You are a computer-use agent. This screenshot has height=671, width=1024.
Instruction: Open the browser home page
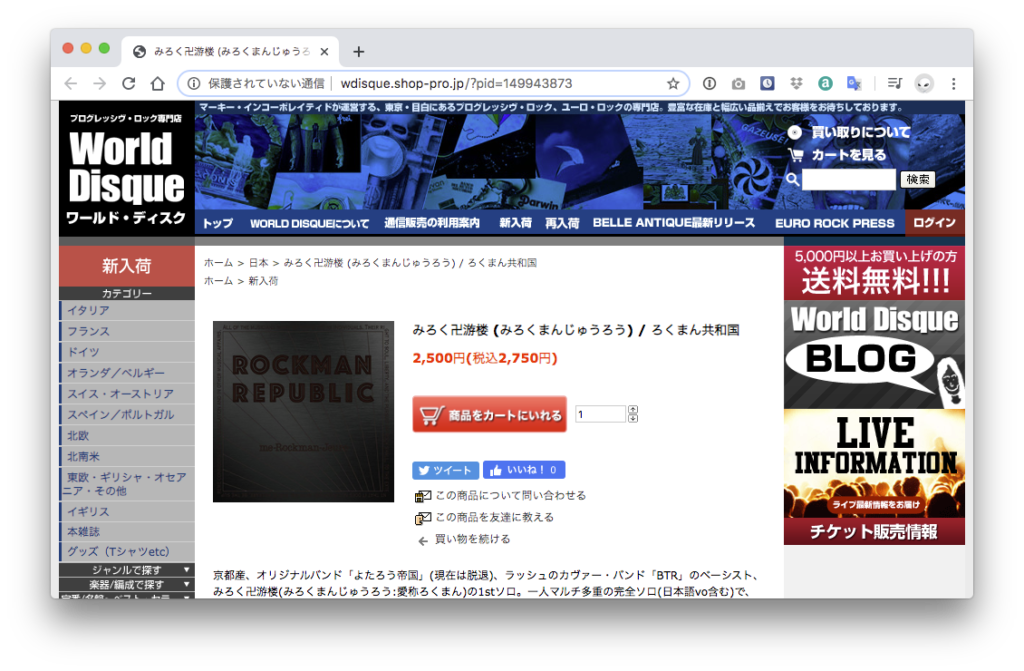[x=157, y=84]
